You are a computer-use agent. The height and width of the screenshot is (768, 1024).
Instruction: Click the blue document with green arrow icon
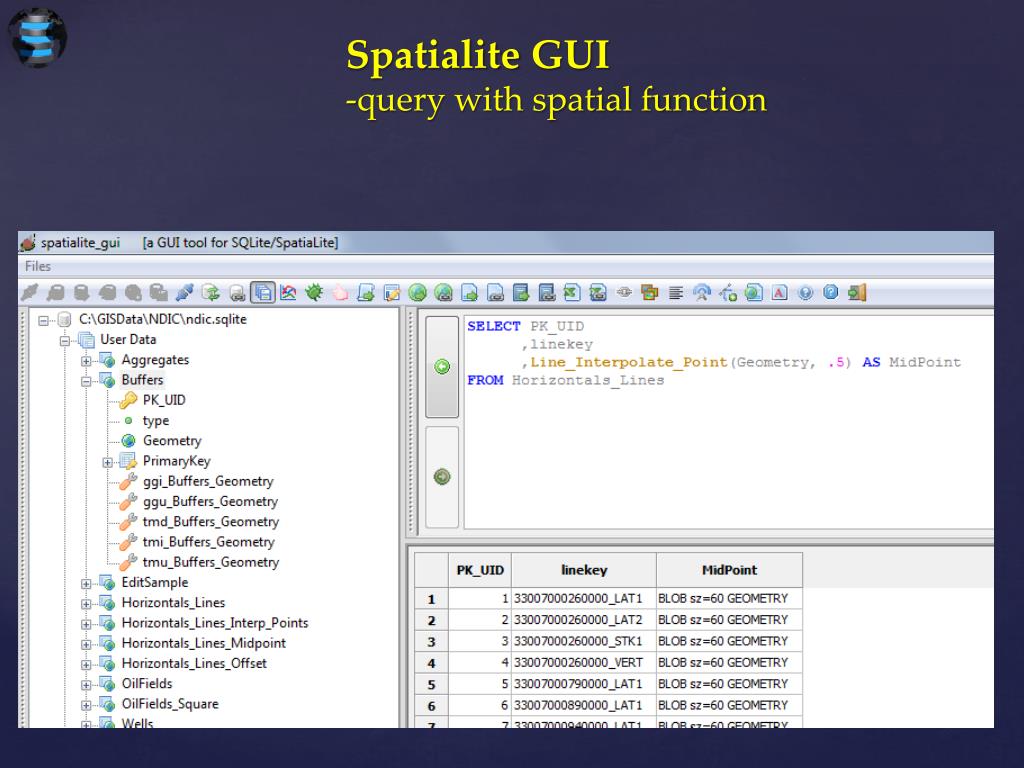click(x=470, y=293)
